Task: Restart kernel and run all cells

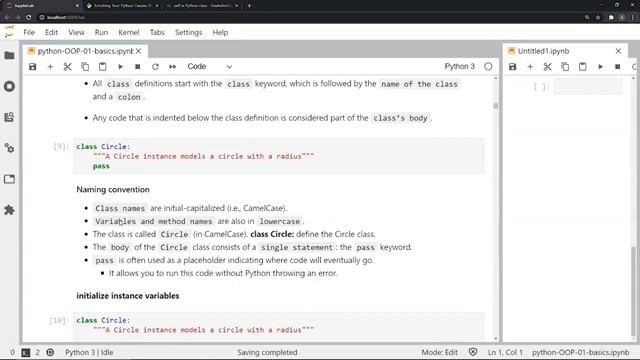Action: point(173,67)
